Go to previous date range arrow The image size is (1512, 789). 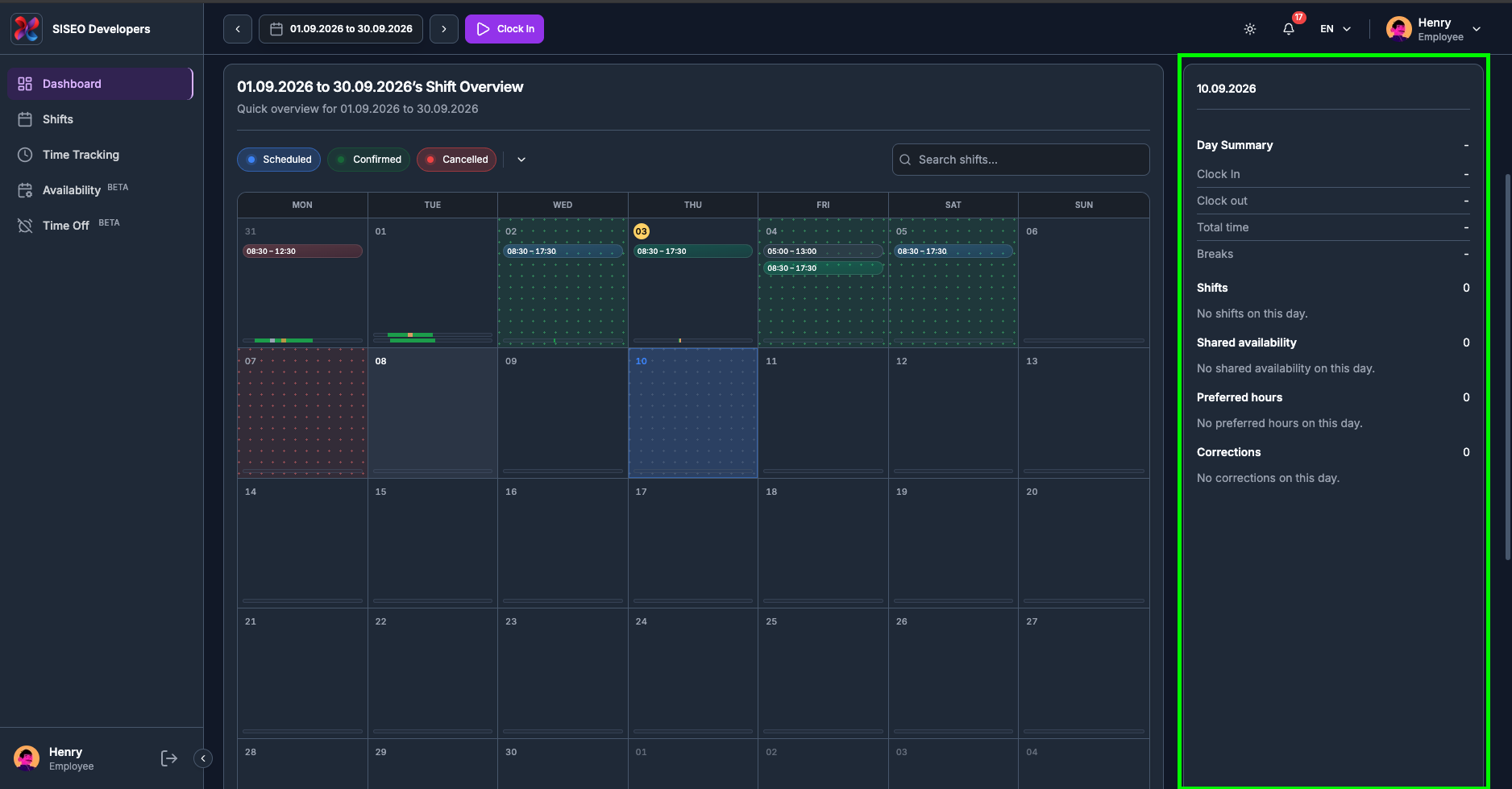[x=238, y=29]
